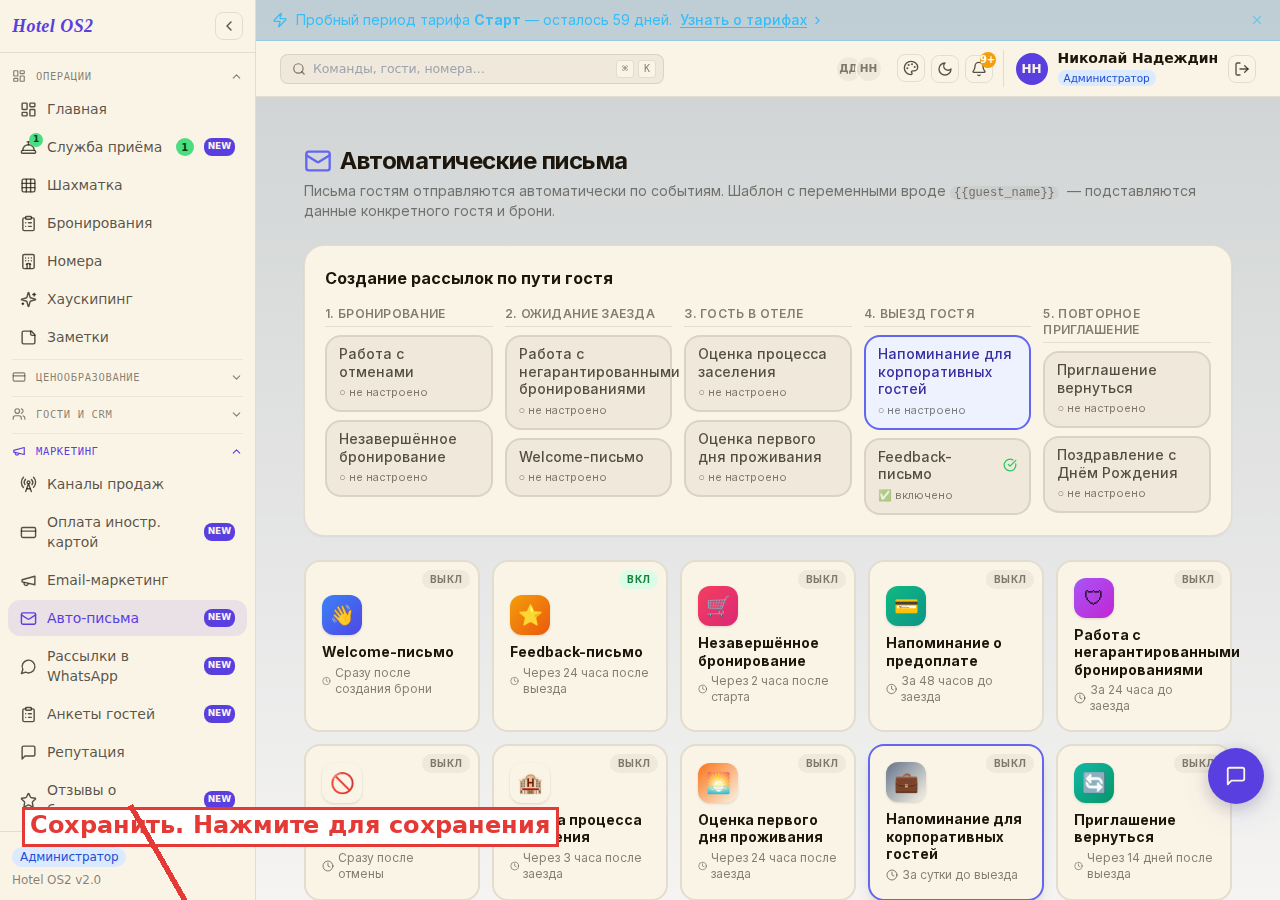Select Feedback-письмо journey step with checkmark

tap(947, 476)
